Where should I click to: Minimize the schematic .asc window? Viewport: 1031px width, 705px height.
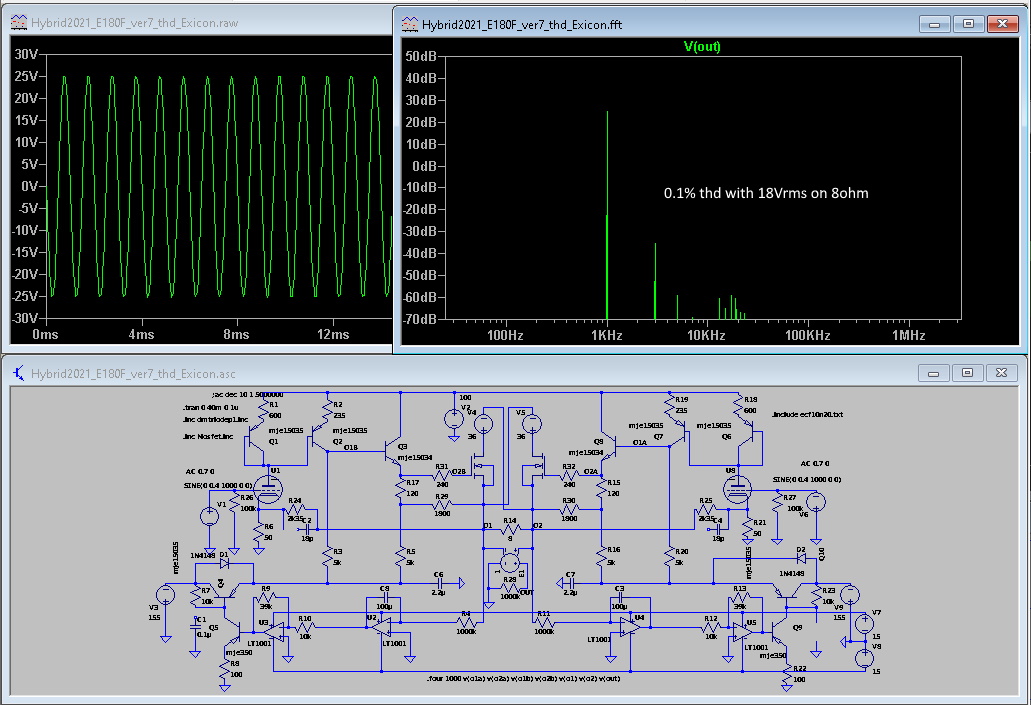[x=936, y=373]
